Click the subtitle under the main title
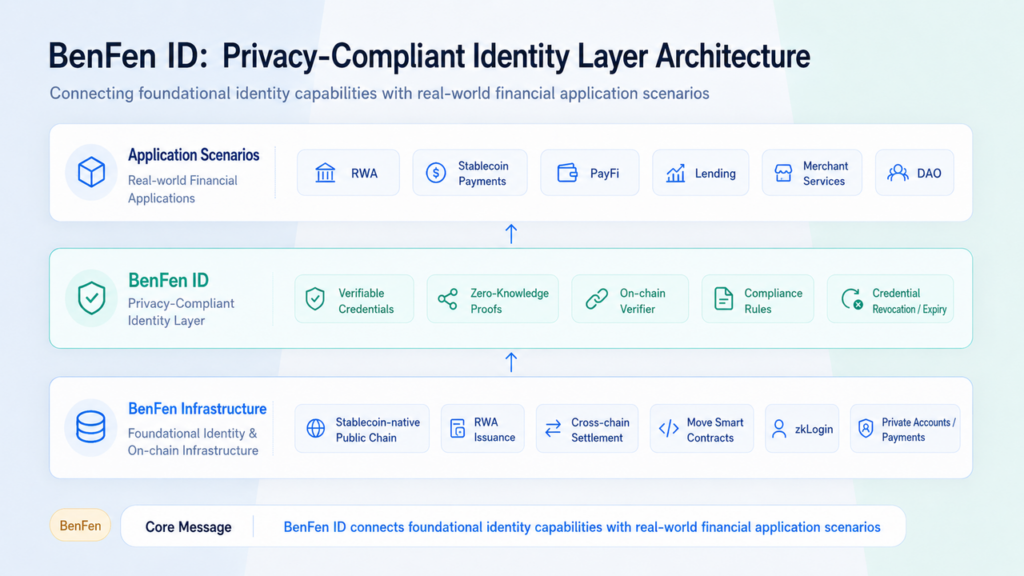Screen dimensions: 1024x576 coord(379,93)
